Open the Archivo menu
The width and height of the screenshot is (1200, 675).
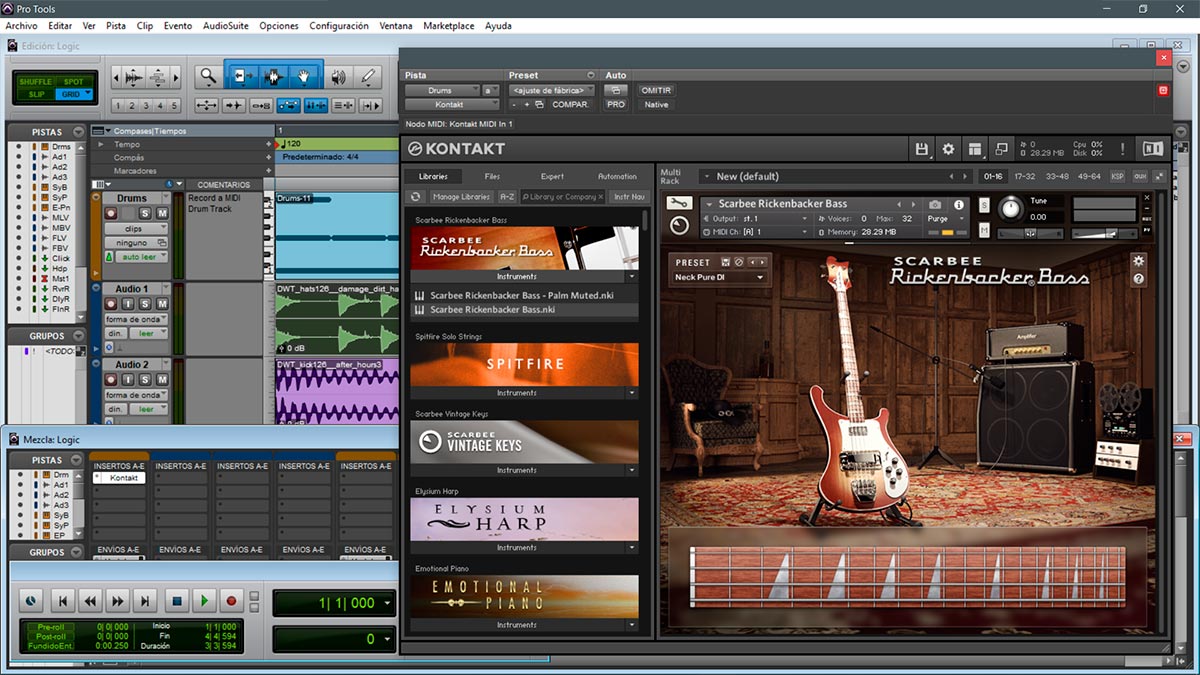point(21,26)
